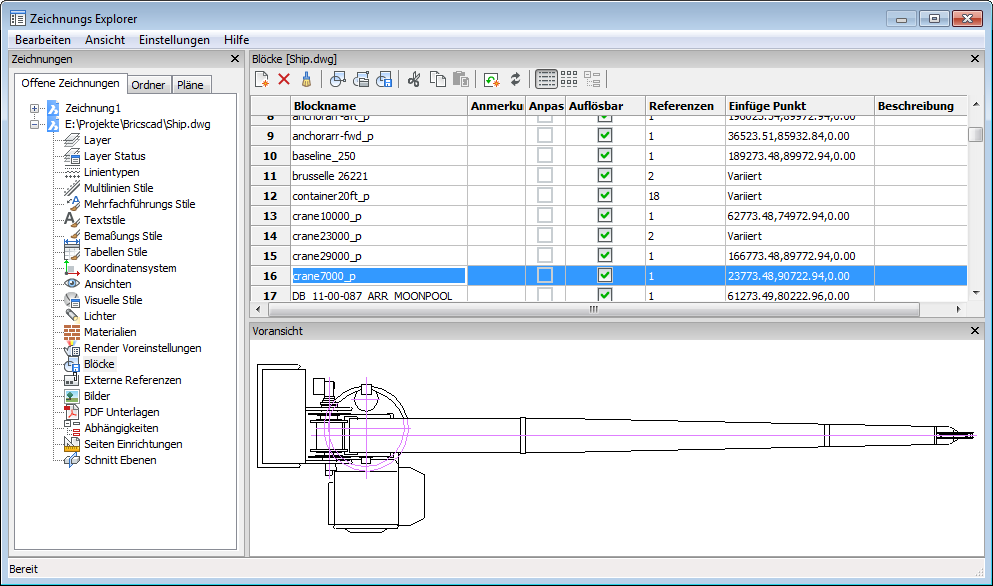Expand the Zeichnung1 tree node
Screen dimensions: 993x586
coord(36,108)
